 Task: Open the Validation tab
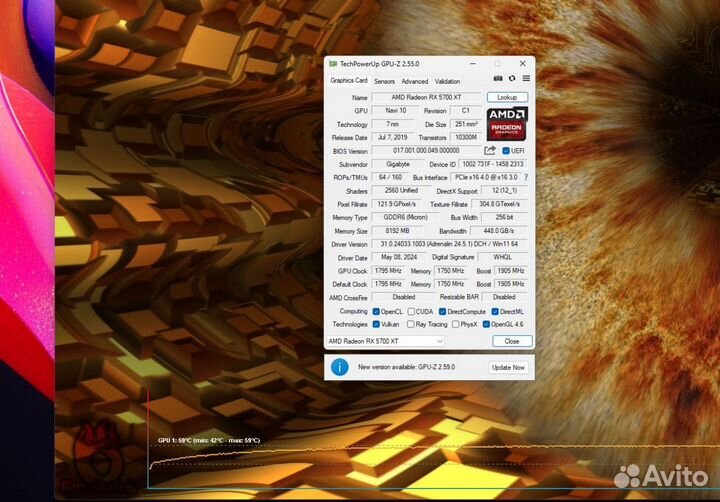click(448, 81)
